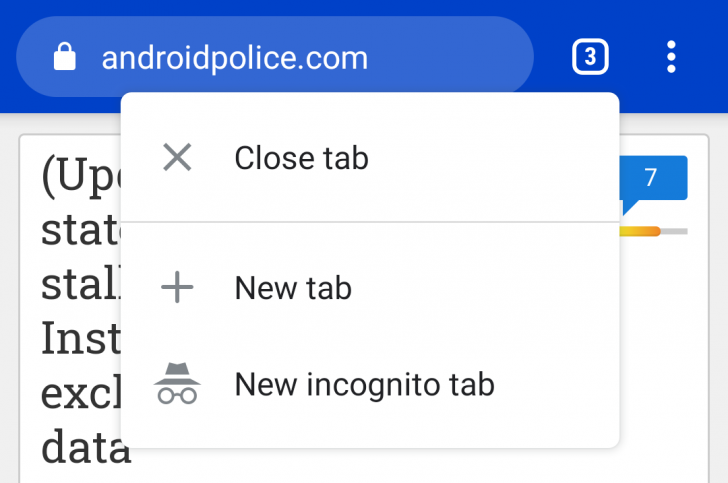
Task: Click the headline fragment "excl"
Action: point(80,395)
